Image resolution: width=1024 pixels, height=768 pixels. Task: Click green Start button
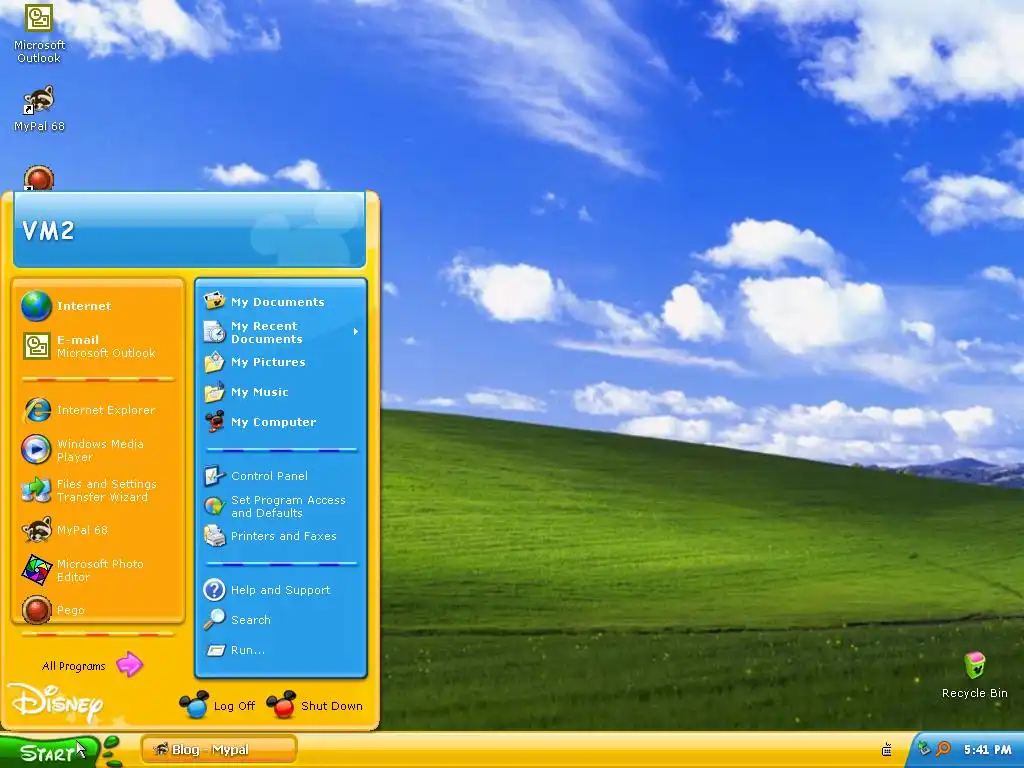pyautogui.click(x=49, y=752)
